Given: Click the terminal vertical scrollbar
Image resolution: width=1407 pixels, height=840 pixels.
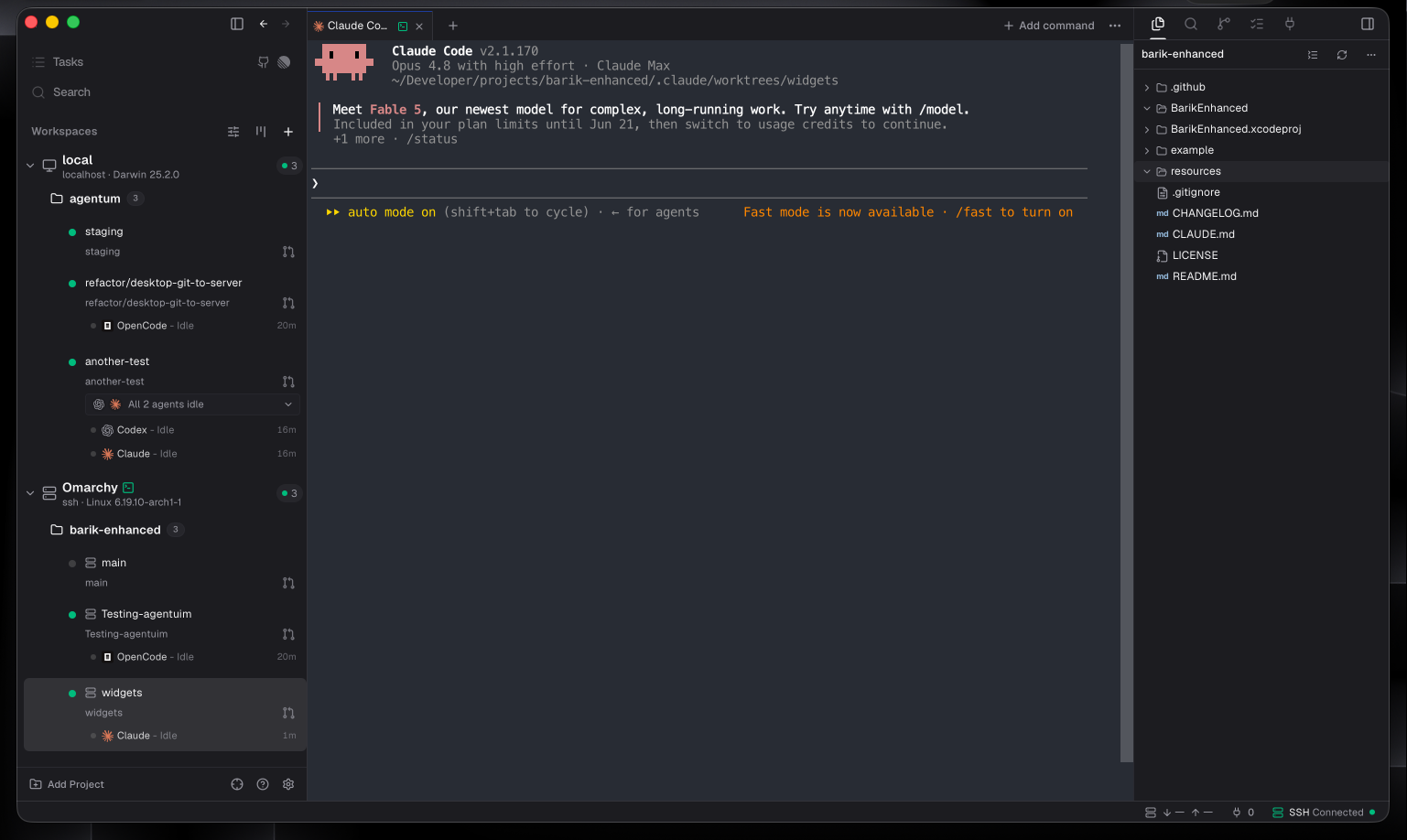Looking at the screenshot, I should (1127, 403).
